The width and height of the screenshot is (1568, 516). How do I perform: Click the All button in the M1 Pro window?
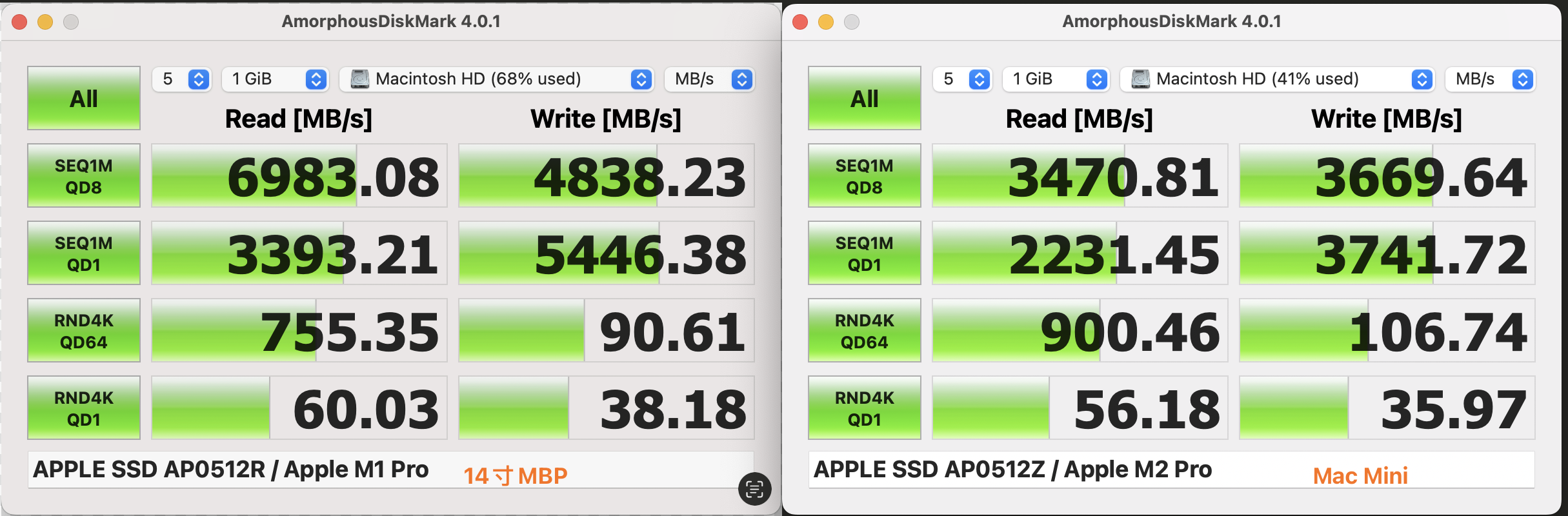pos(84,98)
